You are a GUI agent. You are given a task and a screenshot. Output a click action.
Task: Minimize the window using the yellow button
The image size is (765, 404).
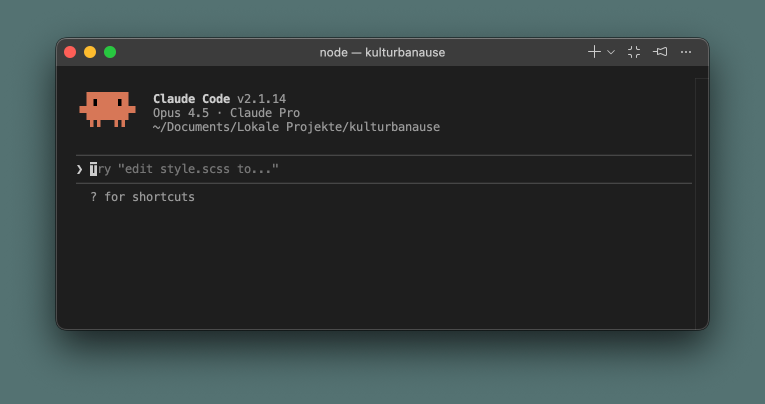[x=90, y=52]
